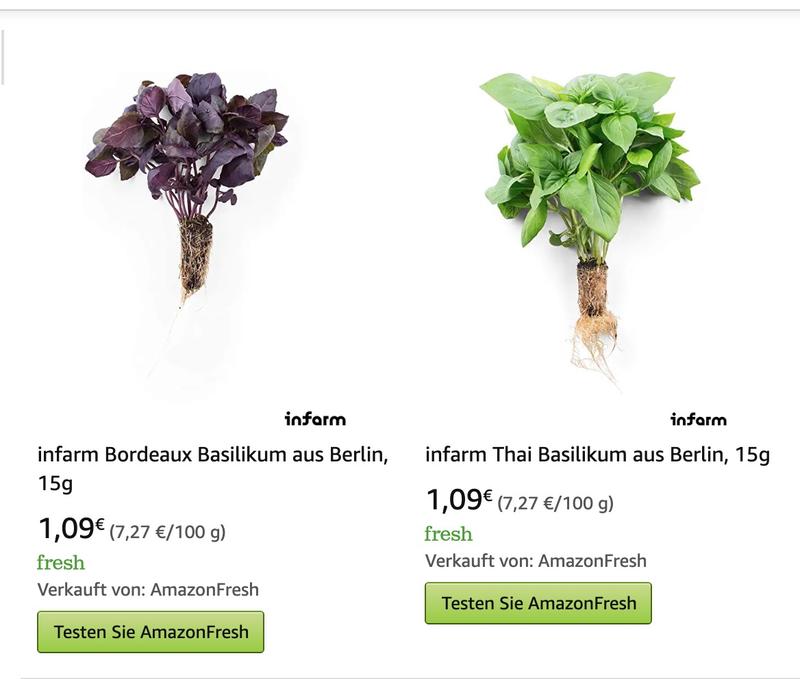
Task: Open the infarm Thai Basilikum aus Berlin title
Action: point(597,455)
